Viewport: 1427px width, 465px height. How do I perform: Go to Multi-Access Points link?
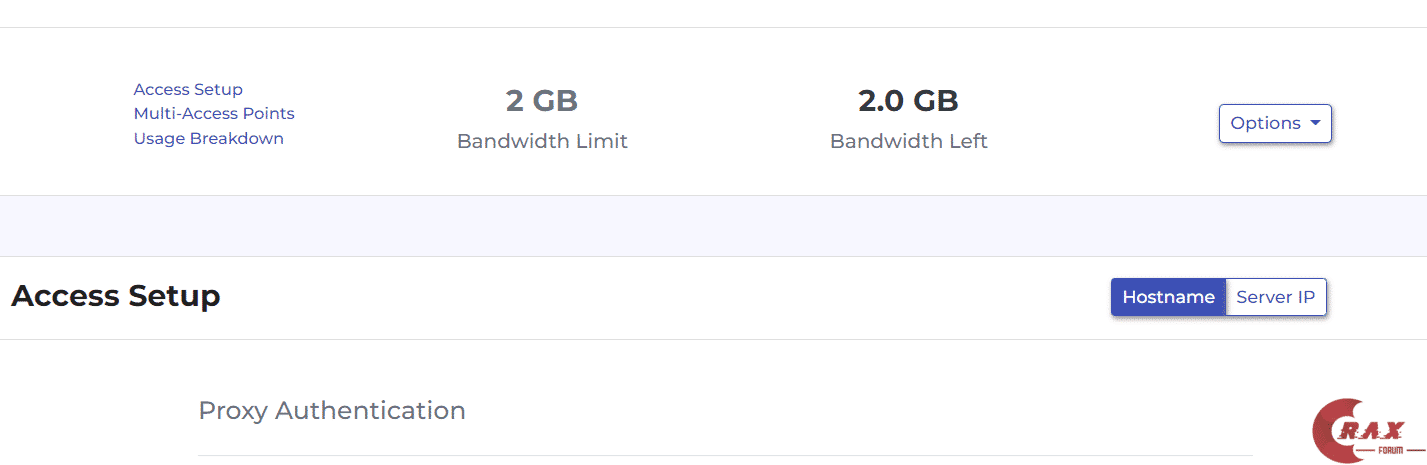pyautogui.click(x=214, y=114)
